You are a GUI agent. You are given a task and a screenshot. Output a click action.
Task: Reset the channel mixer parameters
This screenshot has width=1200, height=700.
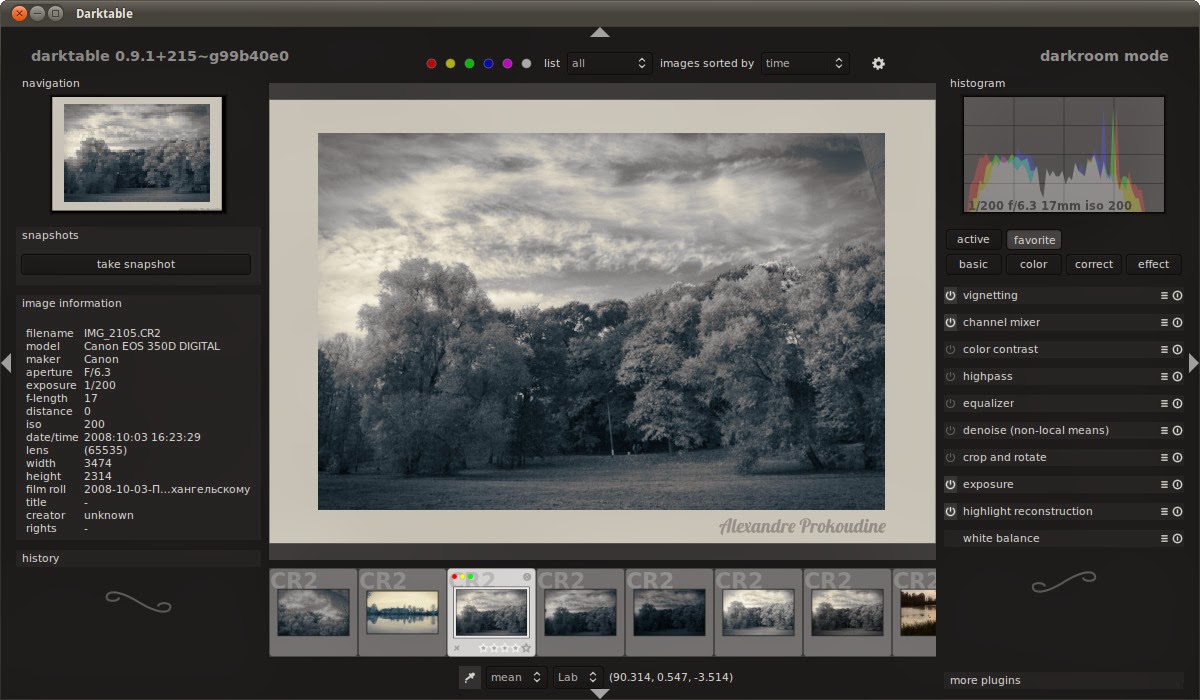point(1178,322)
